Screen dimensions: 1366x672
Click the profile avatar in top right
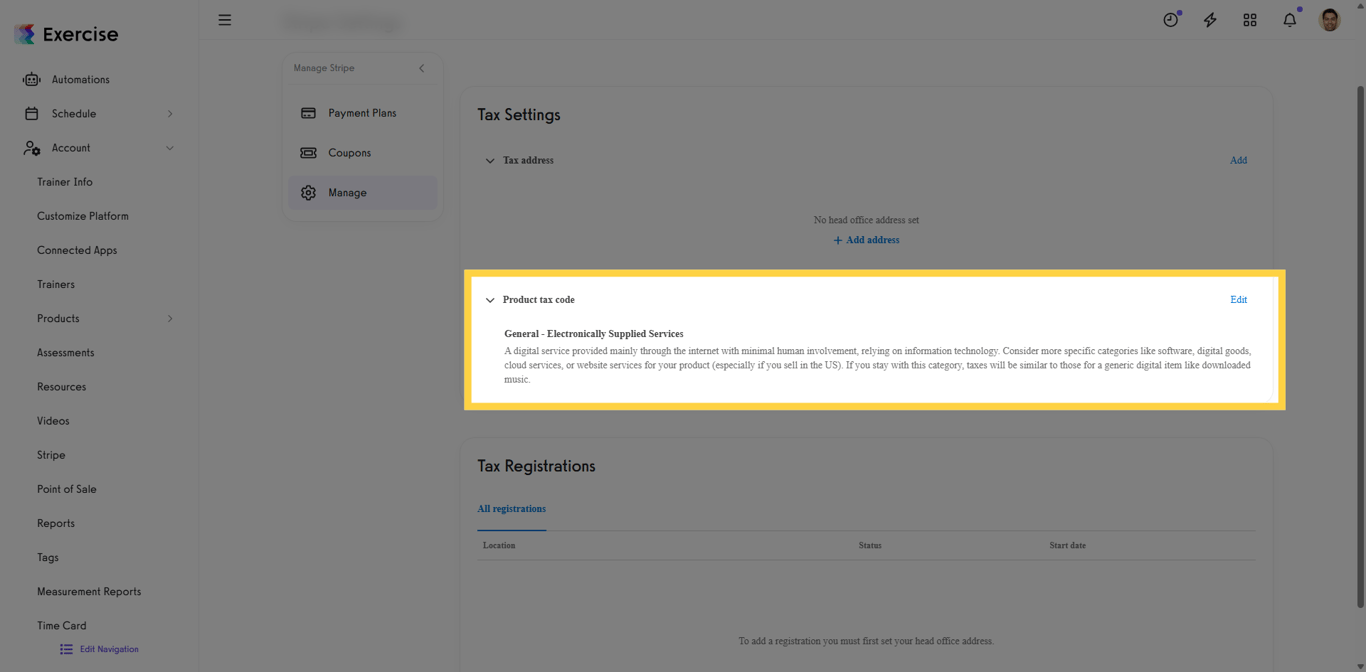pyautogui.click(x=1329, y=18)
